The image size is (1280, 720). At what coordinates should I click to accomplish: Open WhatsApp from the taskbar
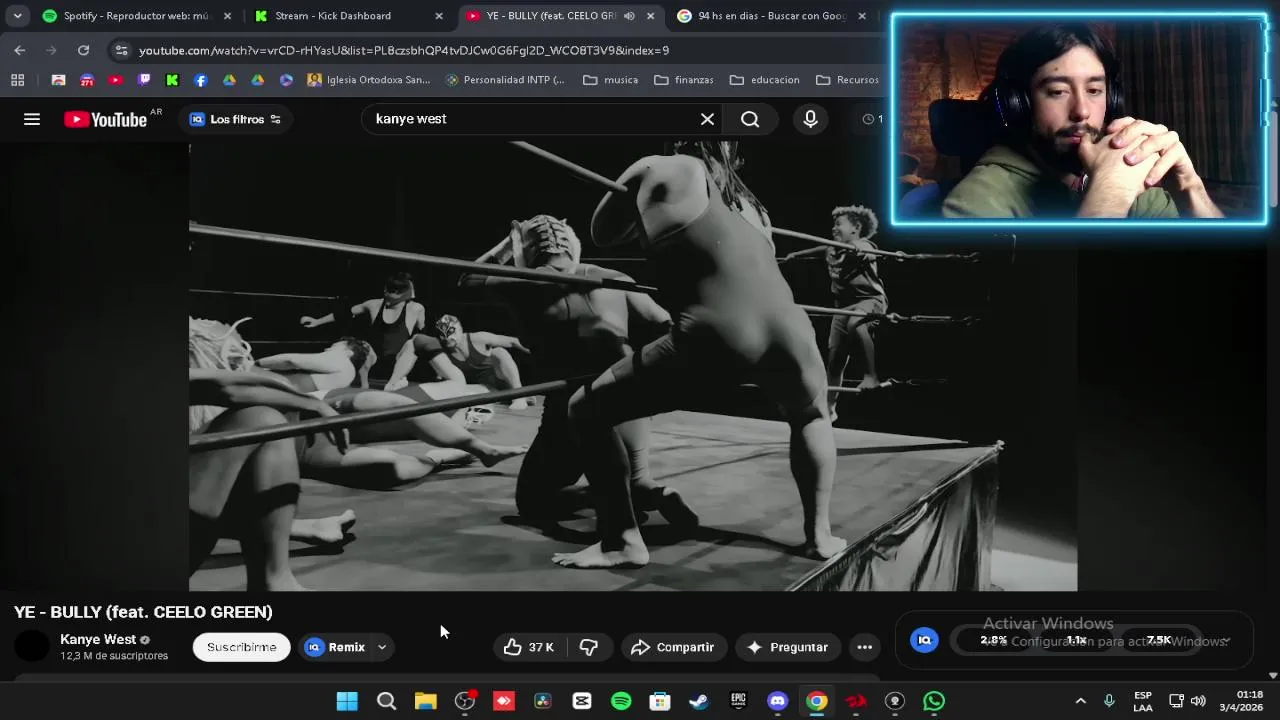pos(933,701)
